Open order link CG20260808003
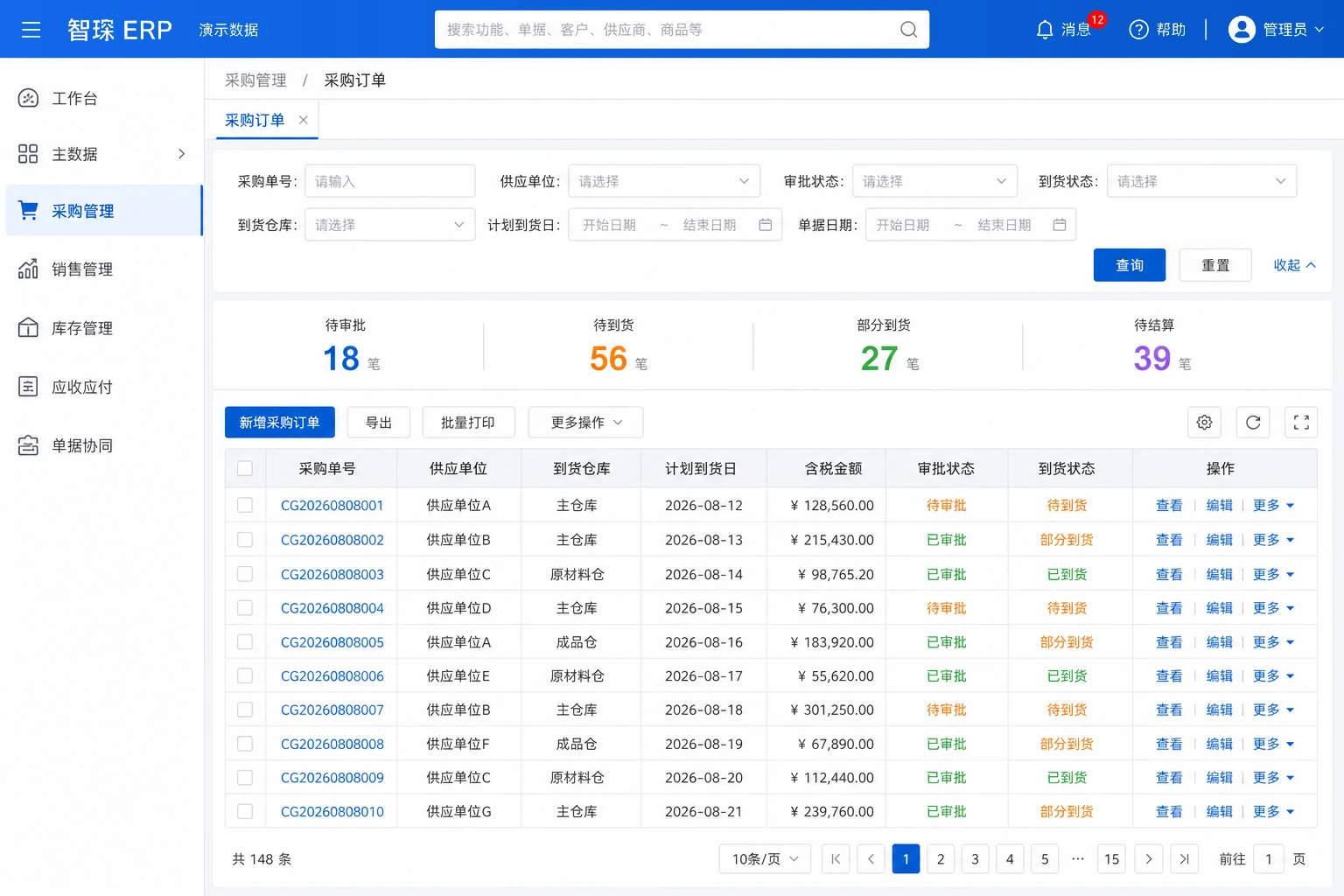1344x896 pixels. 332,574
